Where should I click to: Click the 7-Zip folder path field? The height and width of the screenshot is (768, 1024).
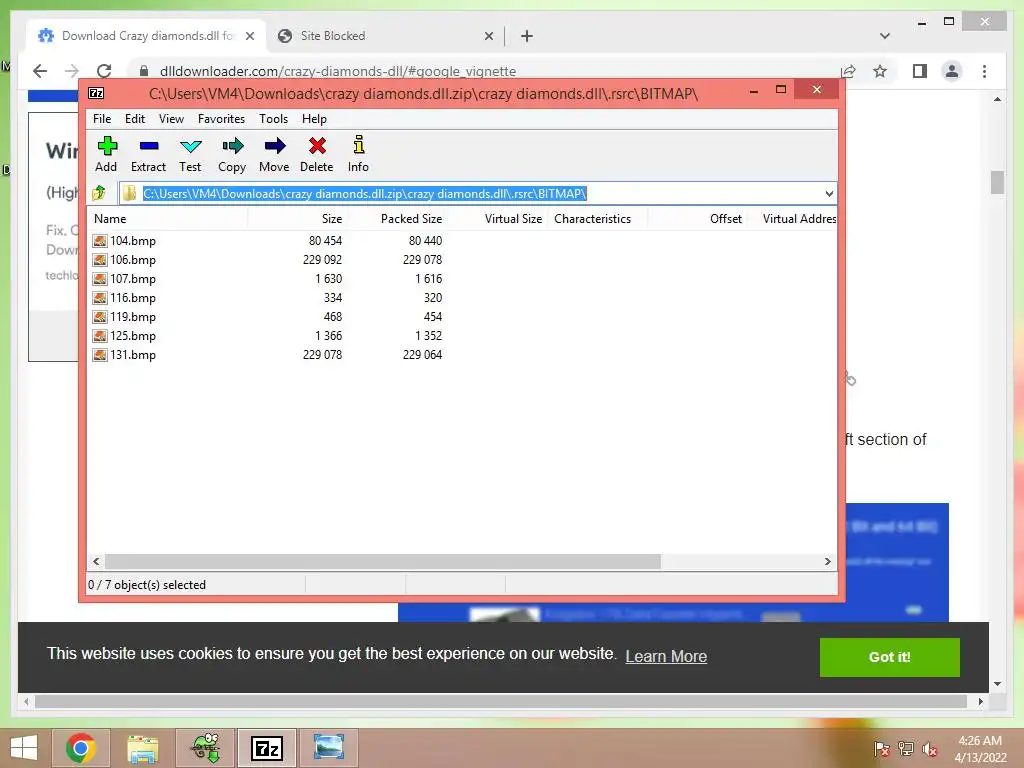pyautogui.click(x=478, y=193)
